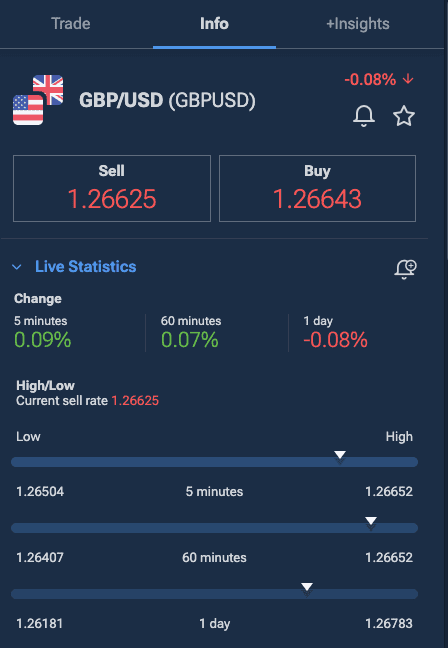Click the red down arrow beside -0.08%

(408, 79)
